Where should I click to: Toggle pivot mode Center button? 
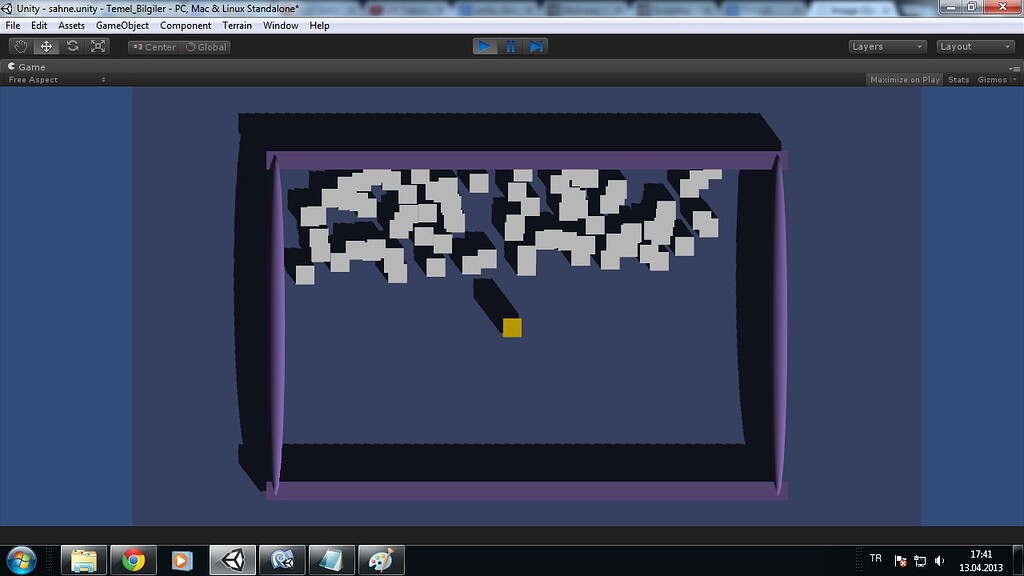click(154, 47)
